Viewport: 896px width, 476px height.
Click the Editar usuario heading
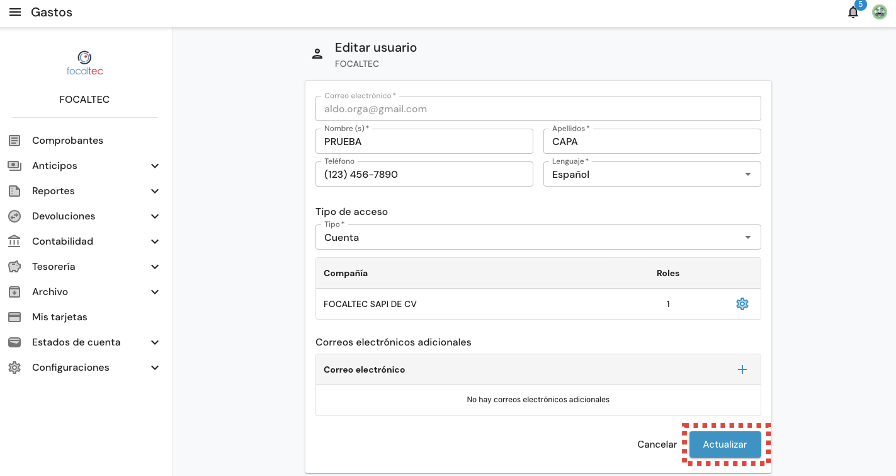point(375,47)
